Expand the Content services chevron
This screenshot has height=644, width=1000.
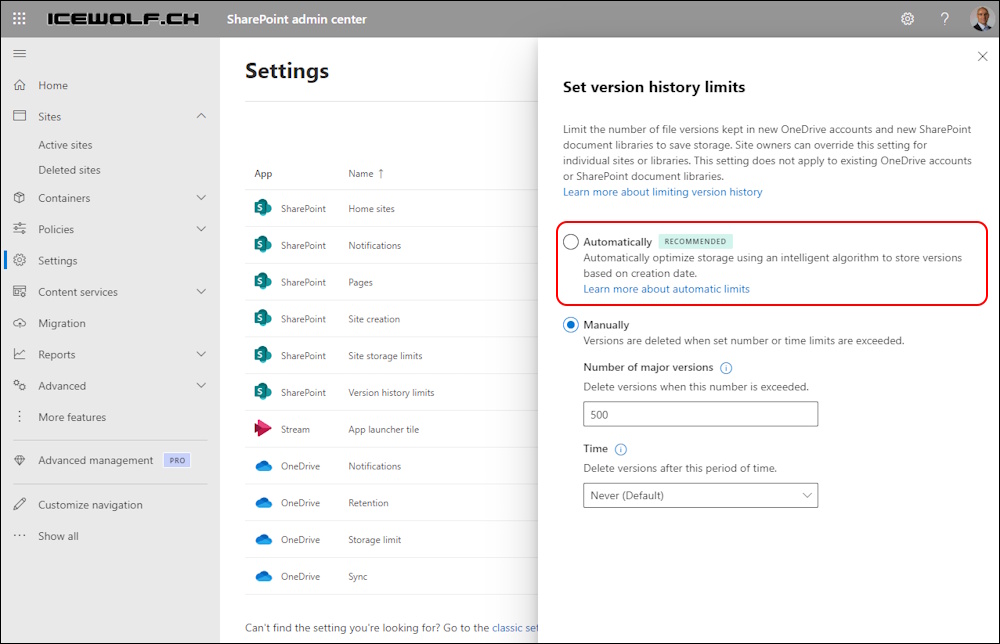[x=201, y=291]
